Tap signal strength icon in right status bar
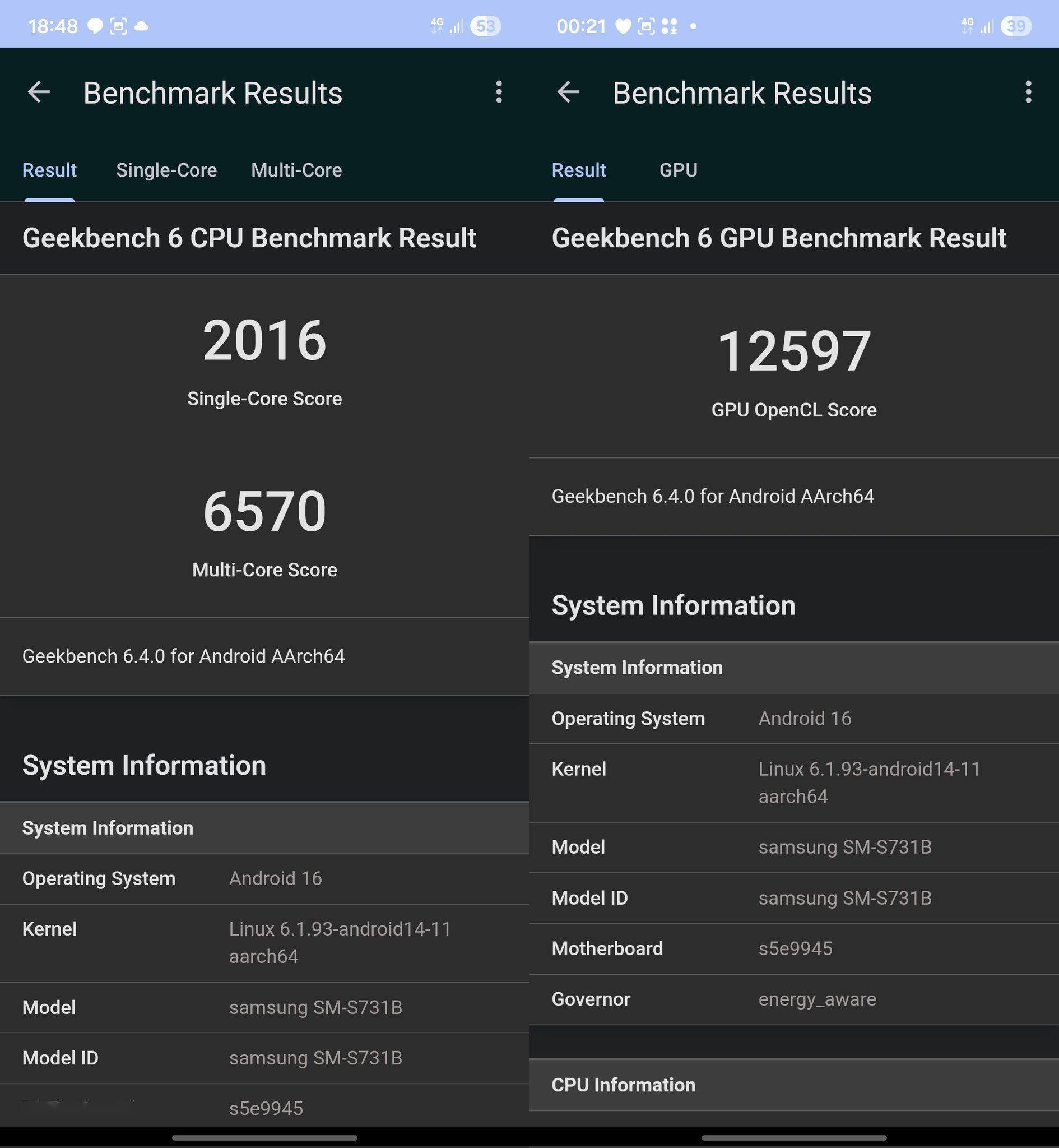Screen dimensions: 1059x1148 [986, 26]
